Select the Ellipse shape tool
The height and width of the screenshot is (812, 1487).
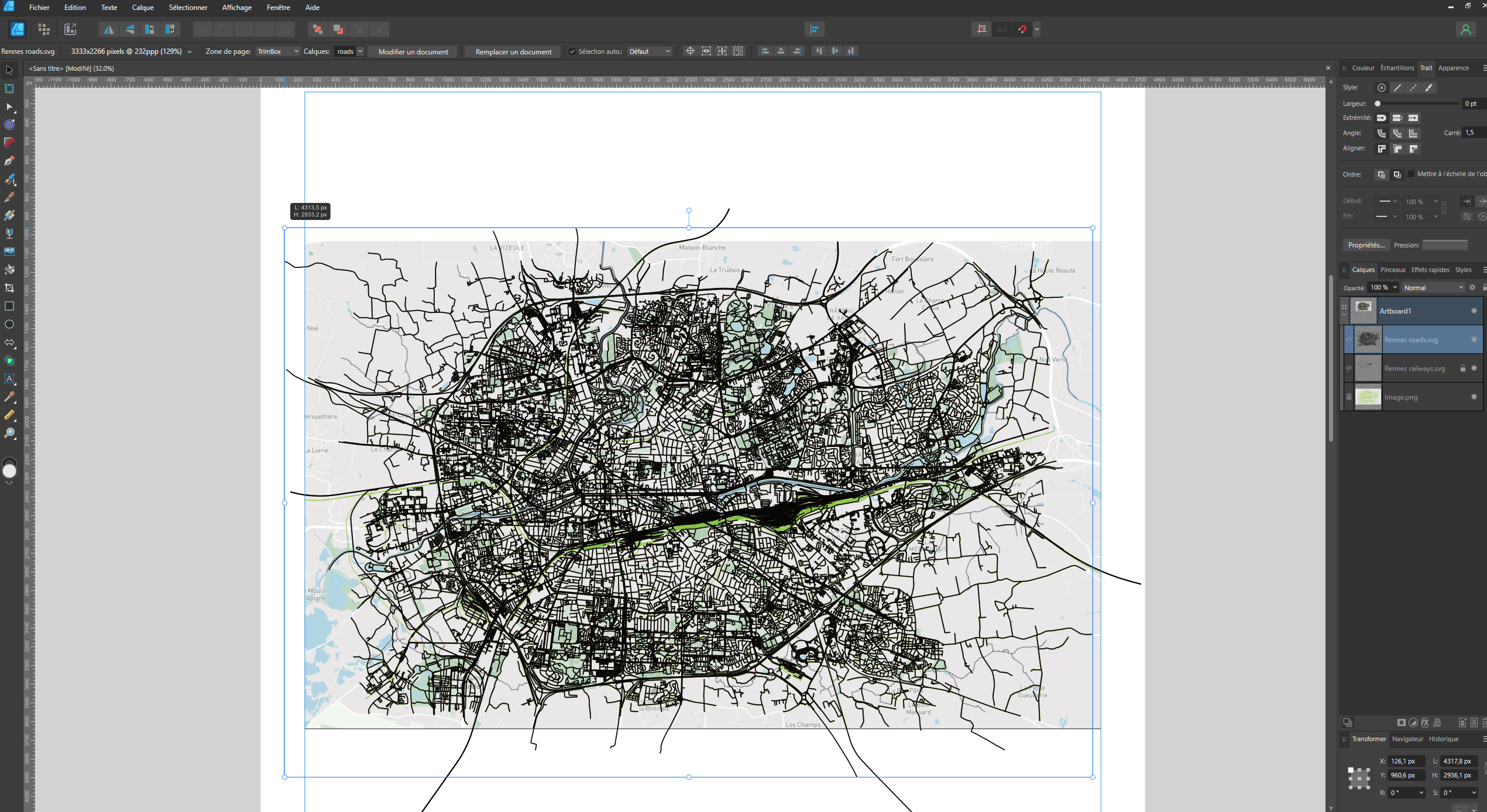pyautogui.click(x=9, y=324)
